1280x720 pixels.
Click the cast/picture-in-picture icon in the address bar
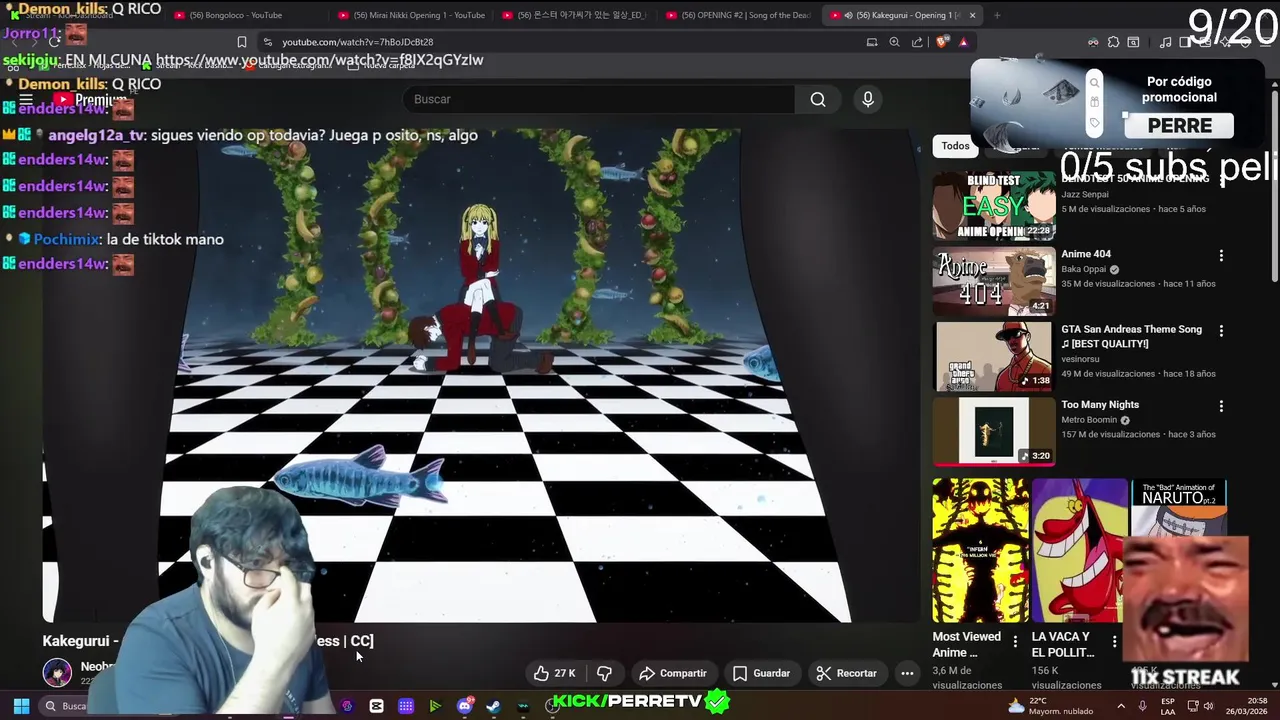tap(872, 42)
